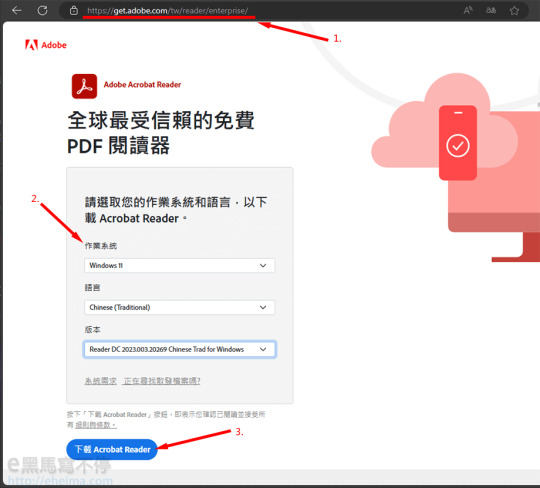540x488 pixels.
Task: Go back with the browser back arrow
Action: tap(17, 10)
